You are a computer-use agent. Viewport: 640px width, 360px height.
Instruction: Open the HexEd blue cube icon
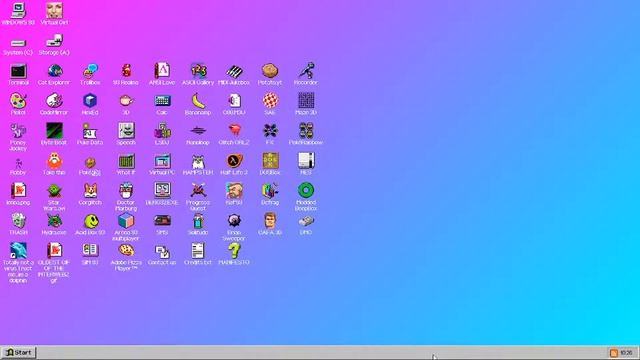tap(90, 101)
